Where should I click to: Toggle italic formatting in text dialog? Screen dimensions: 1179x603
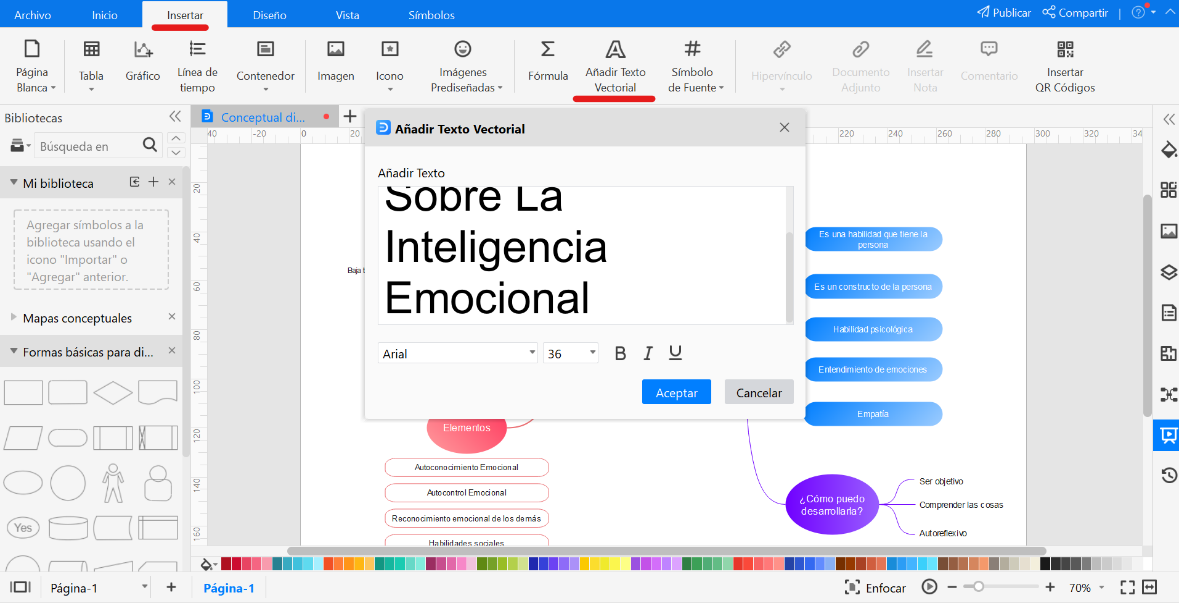647,352
